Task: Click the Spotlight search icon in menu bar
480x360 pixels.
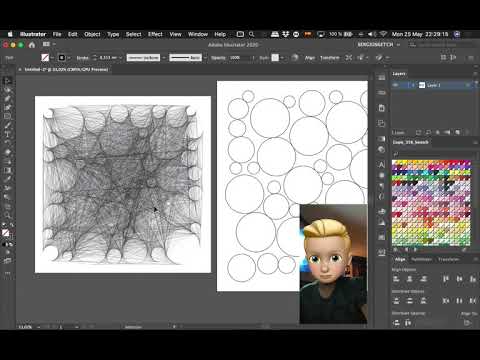Action: click(x=252, y=34)
